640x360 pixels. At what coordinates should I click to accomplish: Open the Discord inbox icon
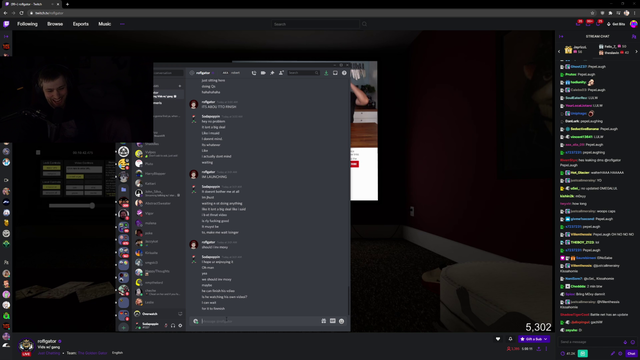335,73
